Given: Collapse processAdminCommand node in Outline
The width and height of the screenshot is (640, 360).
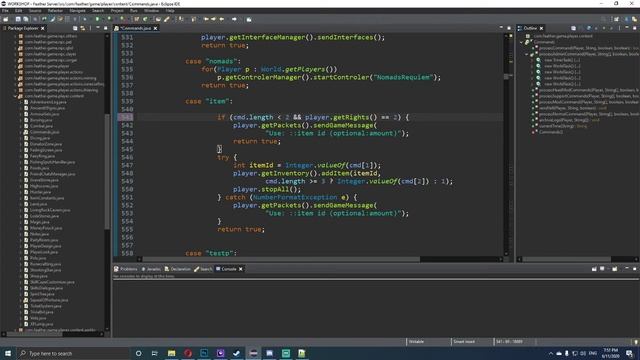Looking at the screenshot, I should (x=527, y=54).
